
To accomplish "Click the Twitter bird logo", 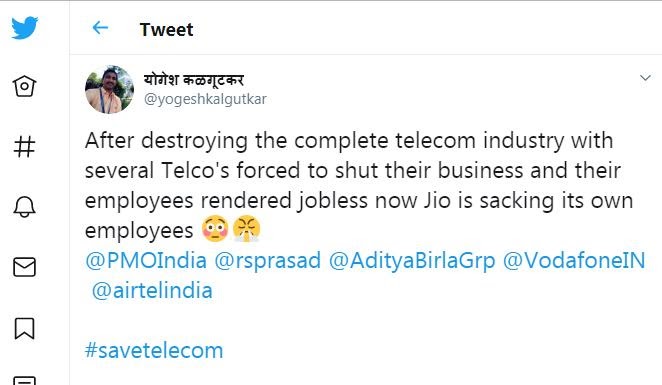I will pyautogui.click(x=24, y=28).
